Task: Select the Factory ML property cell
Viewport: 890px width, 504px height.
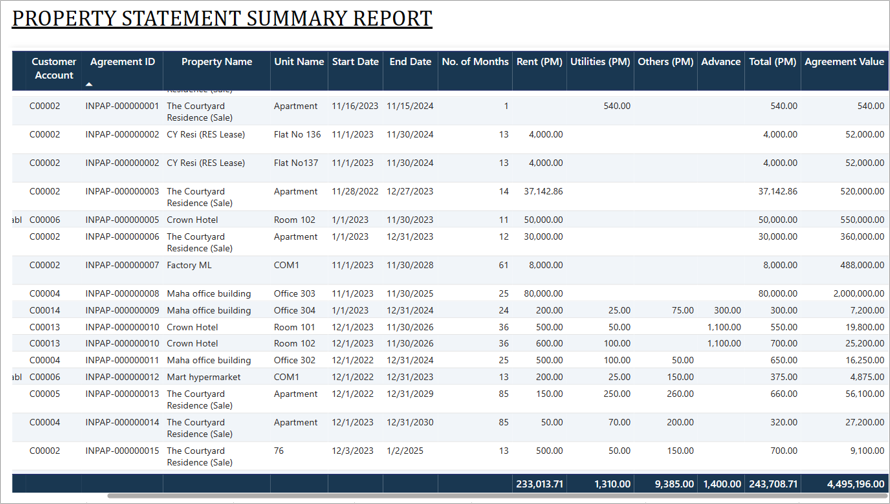Action: coord(189,265)
